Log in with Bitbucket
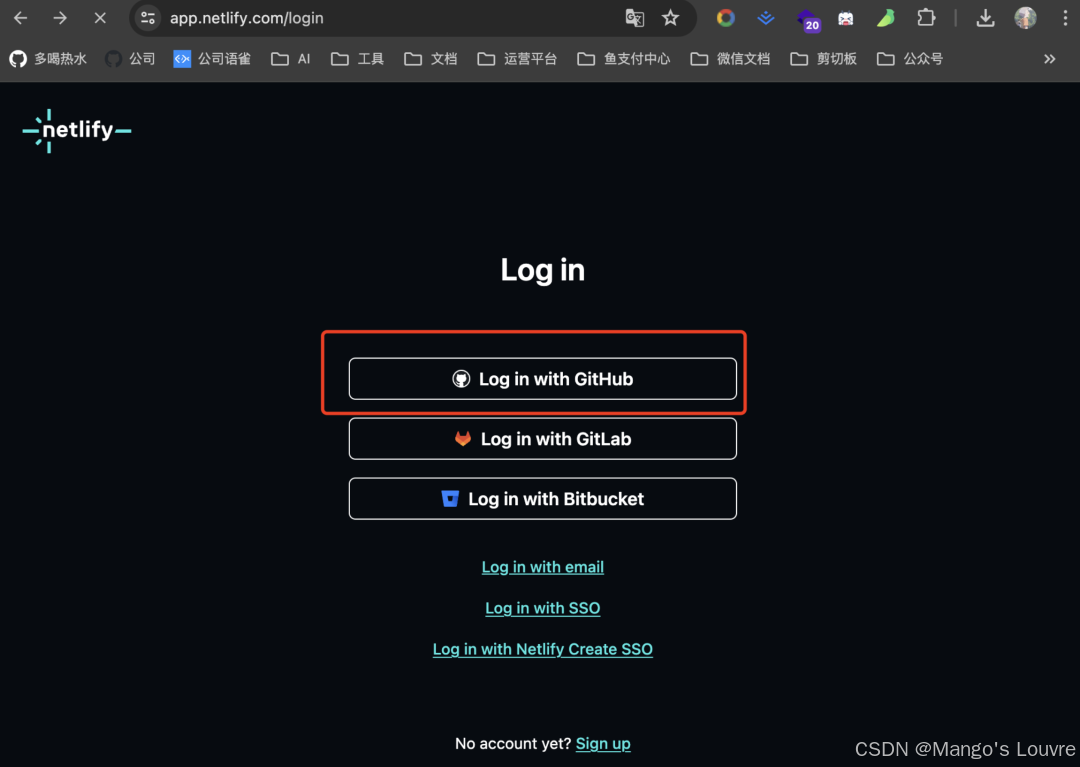The height and width of the screenshot is (767, 1080). [x=542, y=499]
